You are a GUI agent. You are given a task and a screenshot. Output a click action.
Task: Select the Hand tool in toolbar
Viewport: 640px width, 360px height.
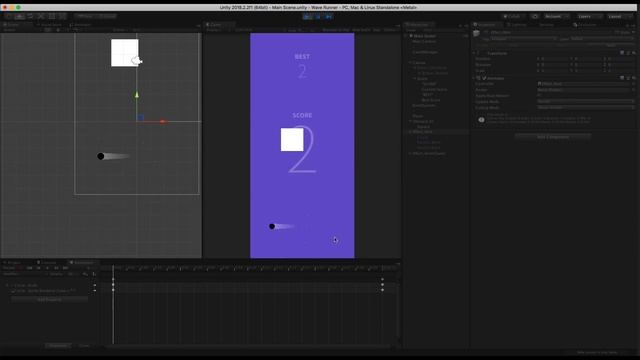click(x=9, y=16)
